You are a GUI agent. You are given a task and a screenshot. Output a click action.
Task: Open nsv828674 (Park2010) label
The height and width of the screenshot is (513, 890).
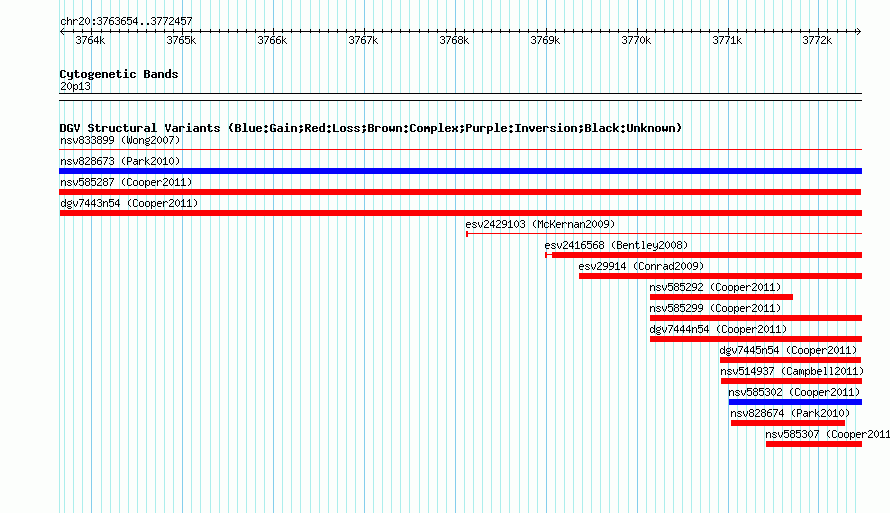click(x=790, y=413)
